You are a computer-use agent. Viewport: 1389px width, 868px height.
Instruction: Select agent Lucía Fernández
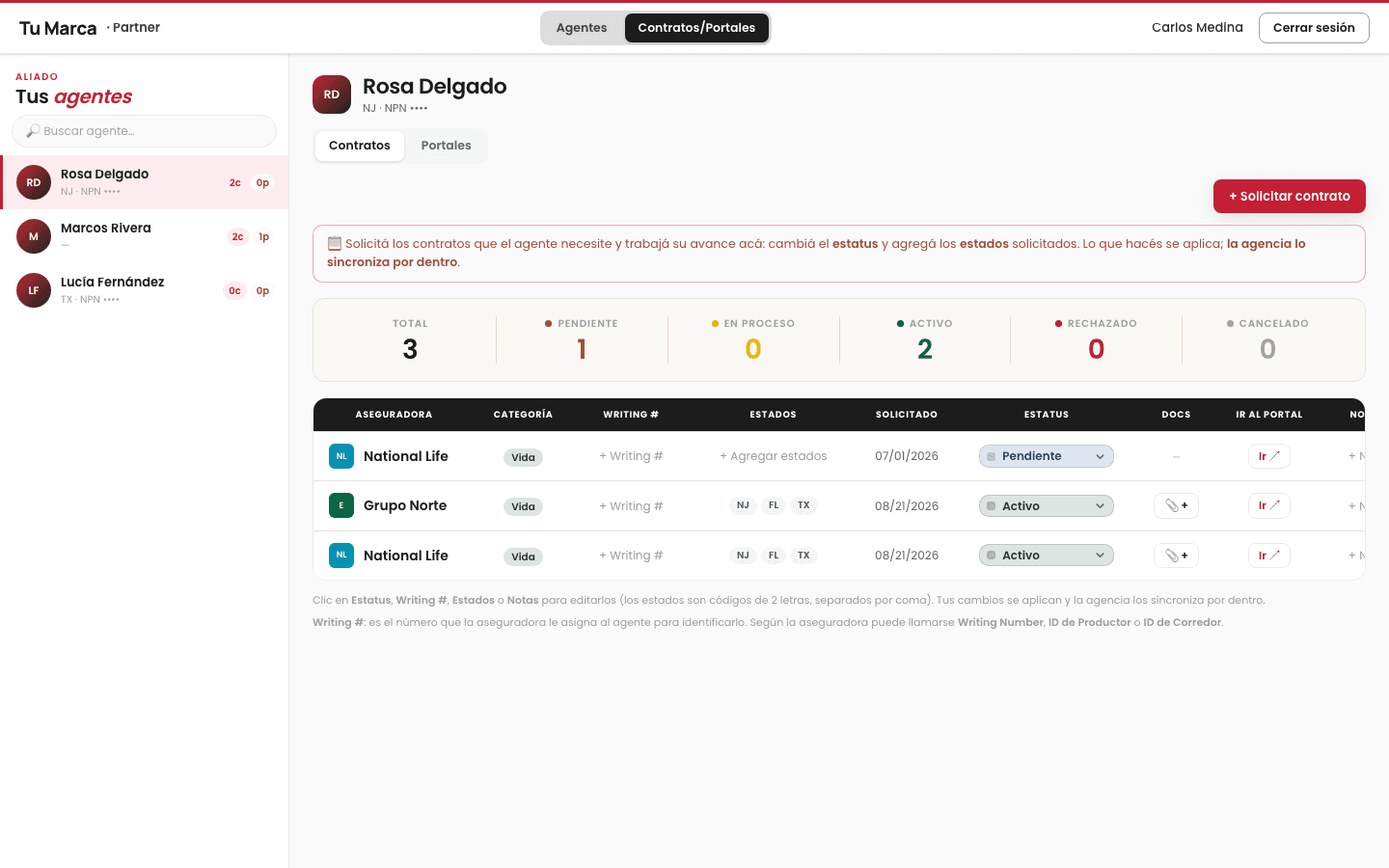tap(145, 290)
